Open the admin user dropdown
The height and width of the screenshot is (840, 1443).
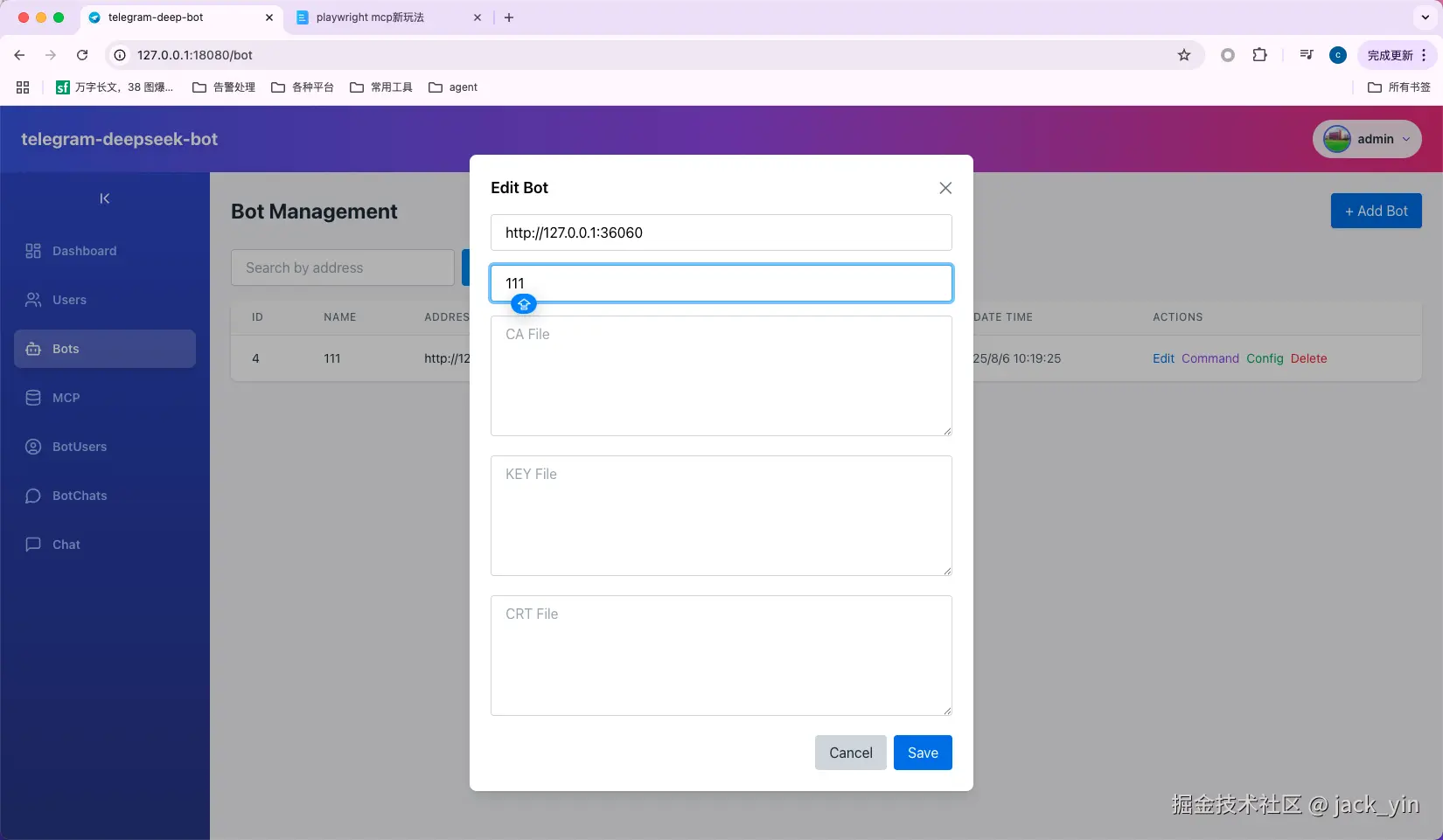pyautogui.click(x=1367, y=139)
